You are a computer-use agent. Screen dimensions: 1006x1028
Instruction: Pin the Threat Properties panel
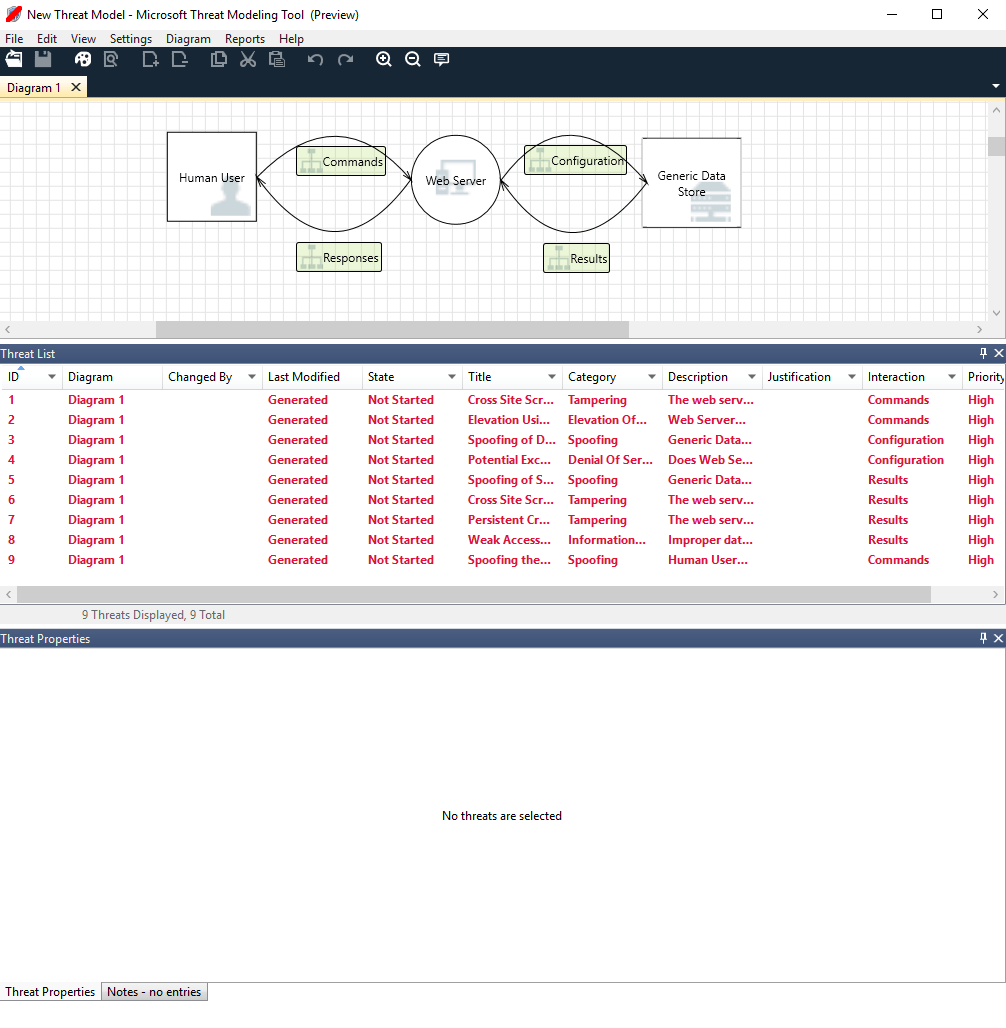click(983, 638)
